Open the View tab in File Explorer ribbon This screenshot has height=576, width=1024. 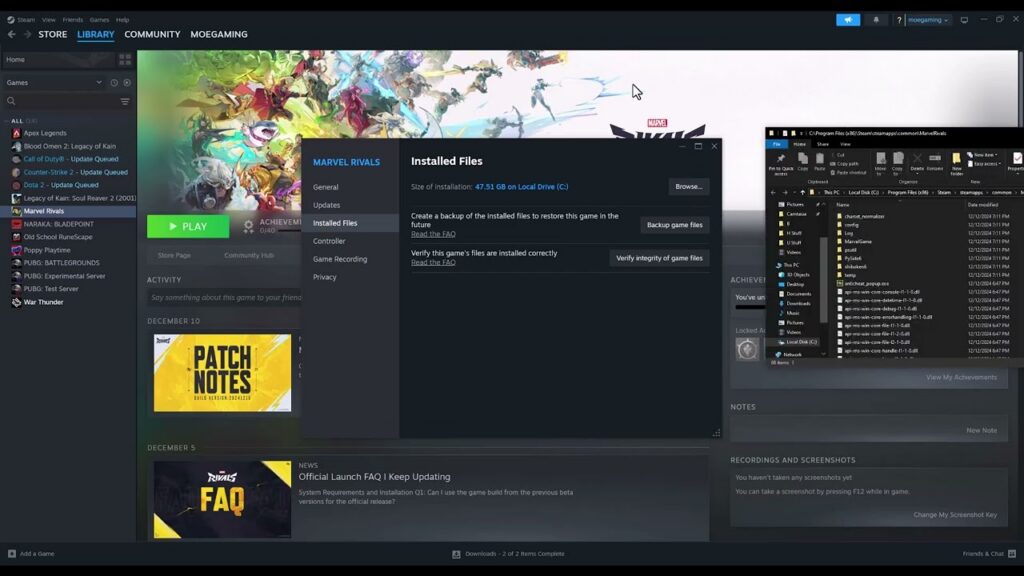click(845, 144)
